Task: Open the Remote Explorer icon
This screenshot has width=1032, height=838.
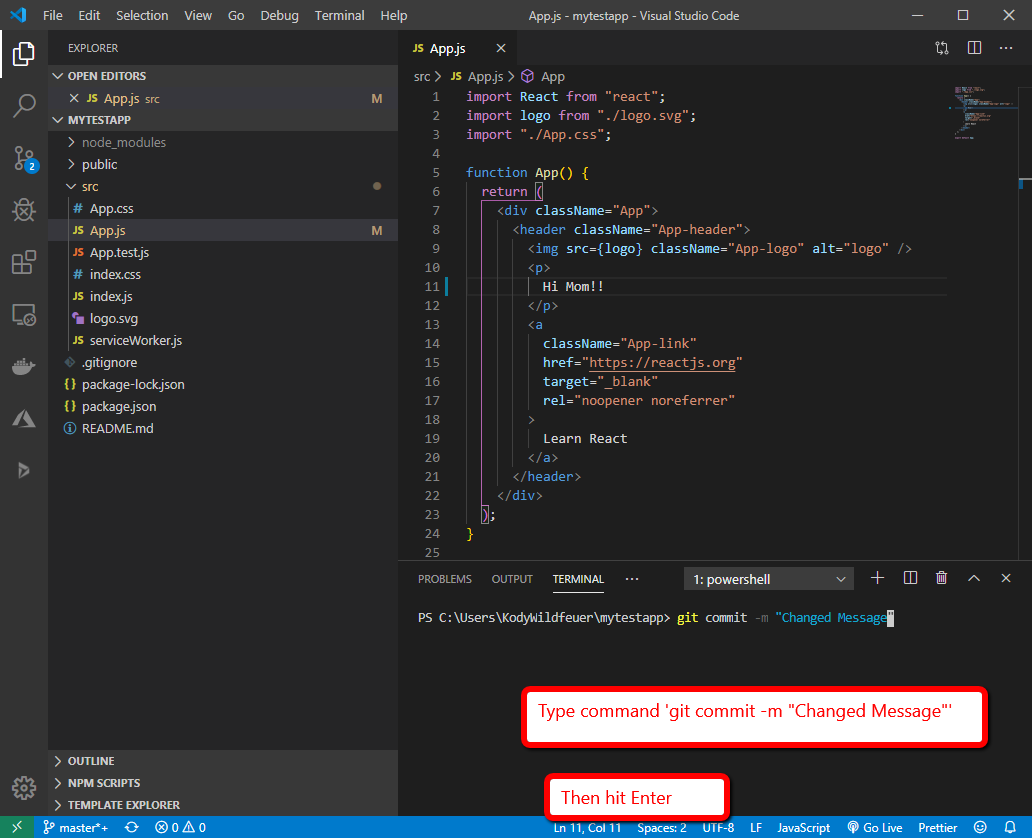Action: click(x=24, y=315)
